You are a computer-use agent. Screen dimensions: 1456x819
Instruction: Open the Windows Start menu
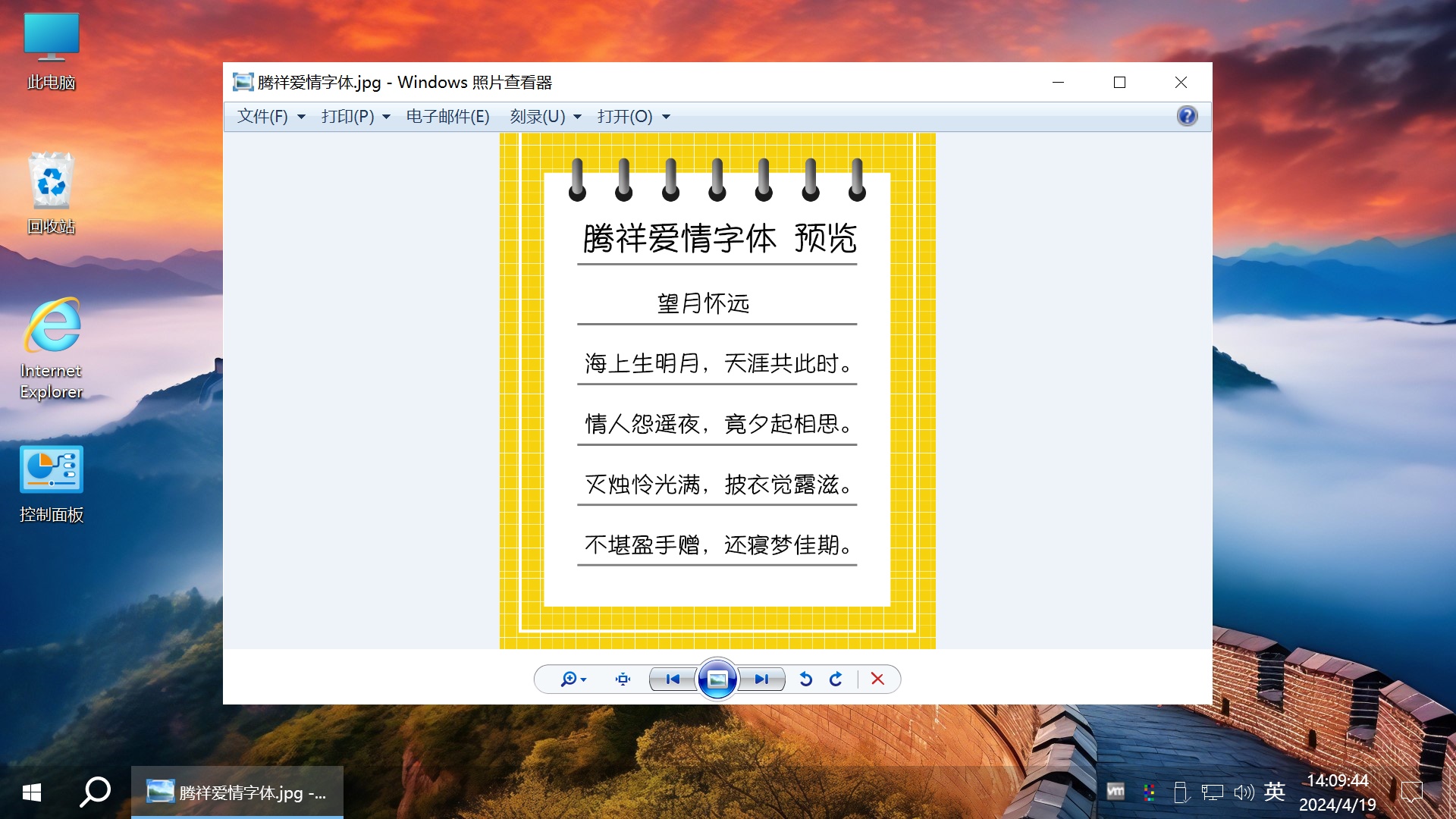point(31,792)
